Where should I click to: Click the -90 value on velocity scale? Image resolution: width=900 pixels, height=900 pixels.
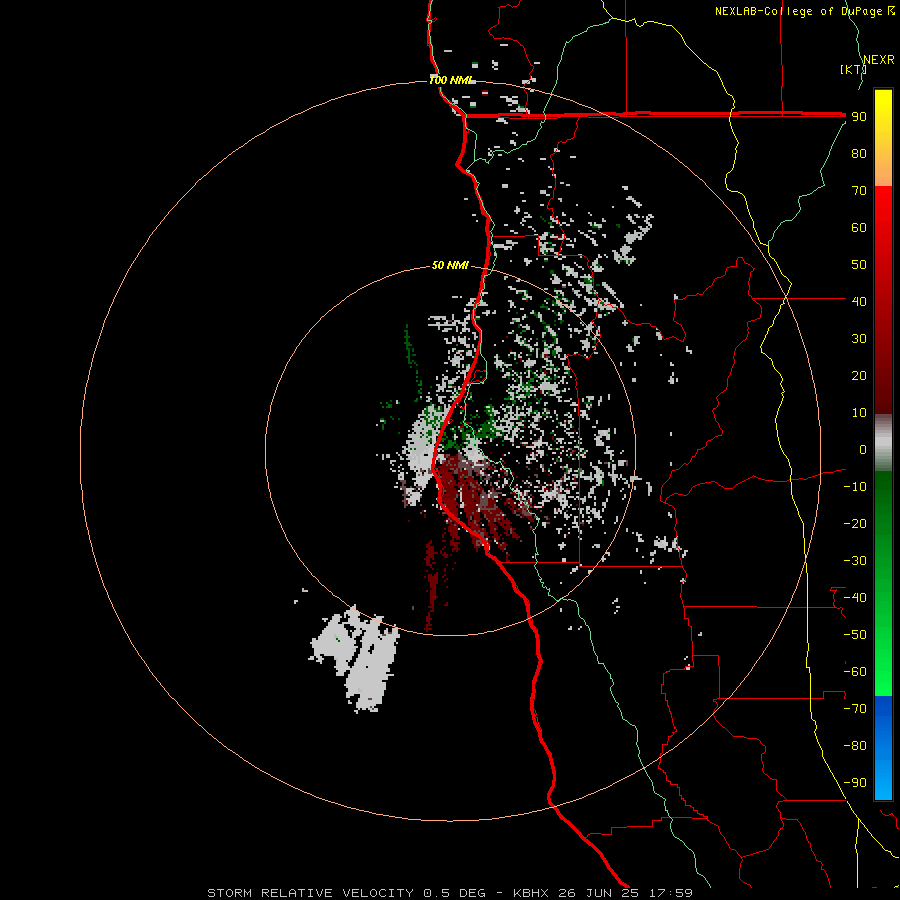pos(855,783)
